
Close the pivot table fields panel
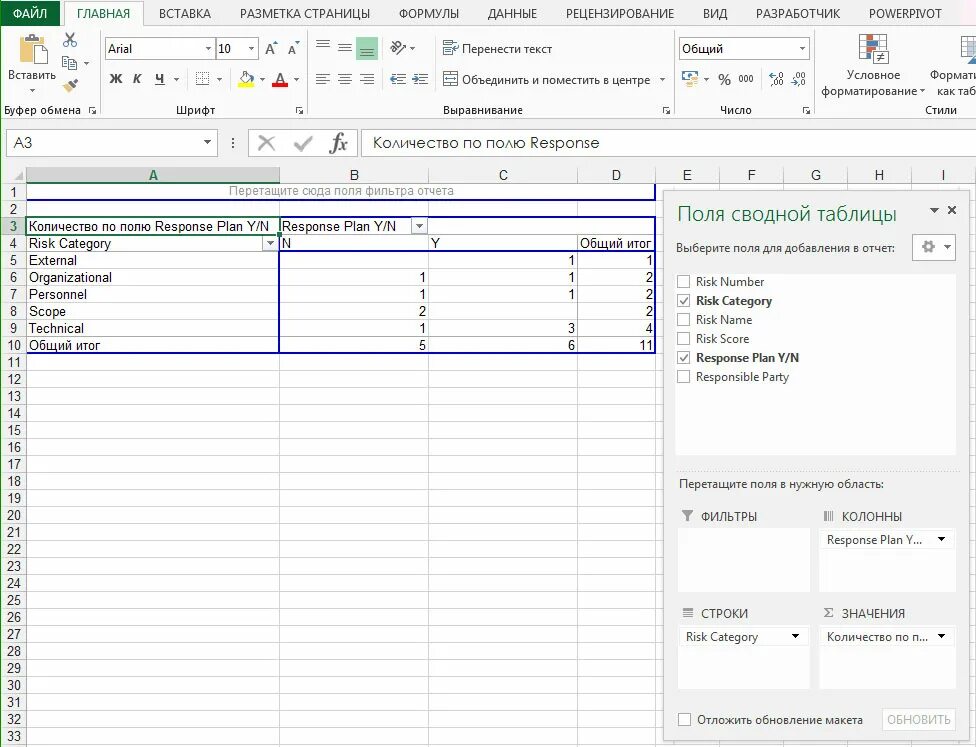952,210
